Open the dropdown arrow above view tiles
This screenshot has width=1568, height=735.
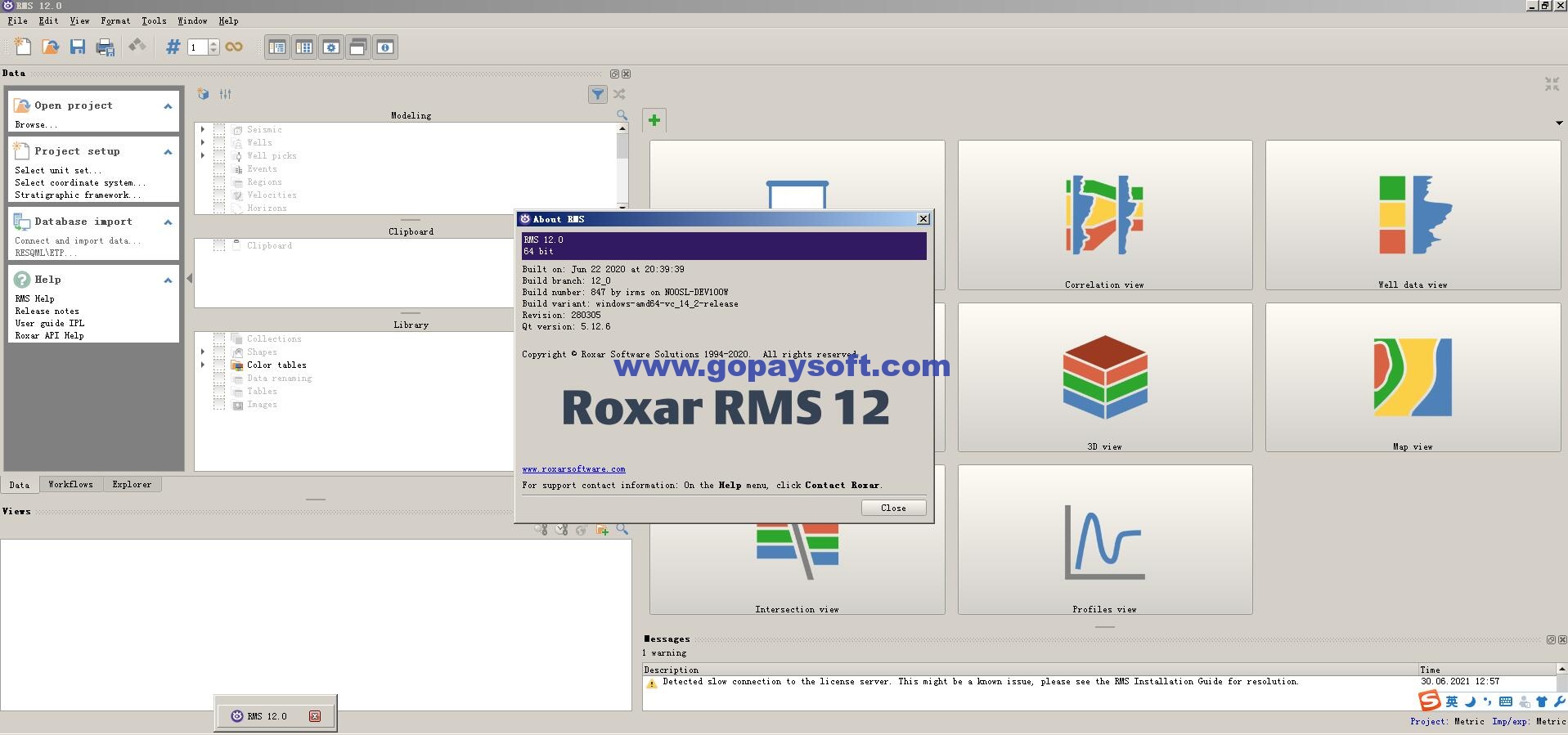(x=1559, y=123)
